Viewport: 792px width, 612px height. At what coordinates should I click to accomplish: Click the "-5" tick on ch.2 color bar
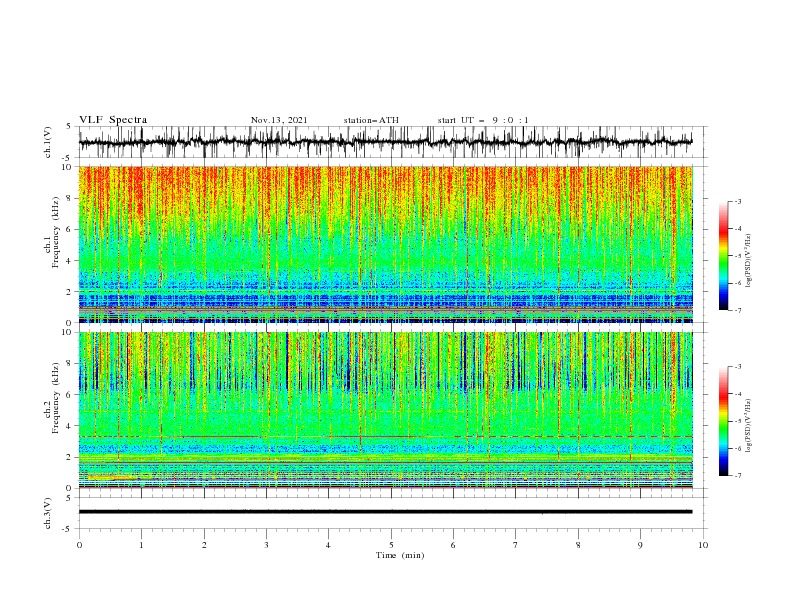[737, 421]
